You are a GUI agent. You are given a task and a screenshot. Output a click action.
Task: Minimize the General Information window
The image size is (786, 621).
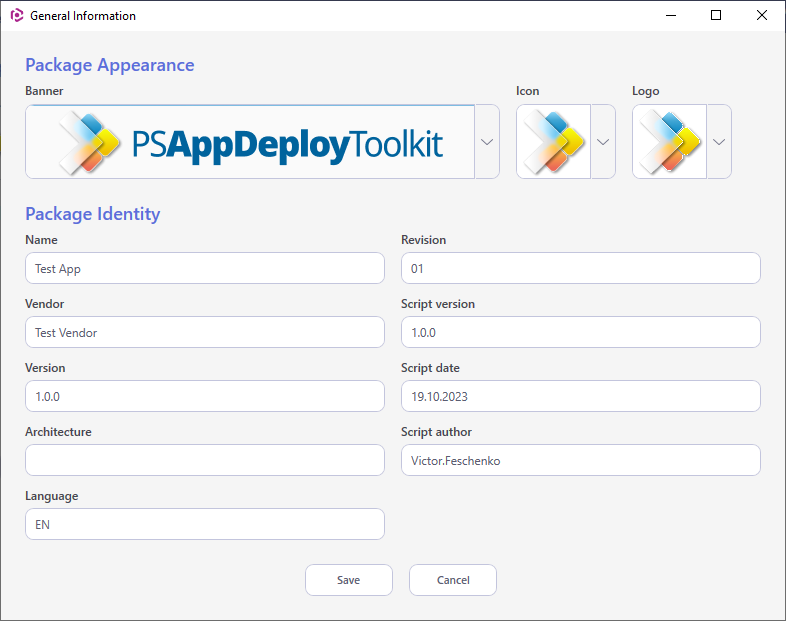pyautogui.click(x=671, y=16)
